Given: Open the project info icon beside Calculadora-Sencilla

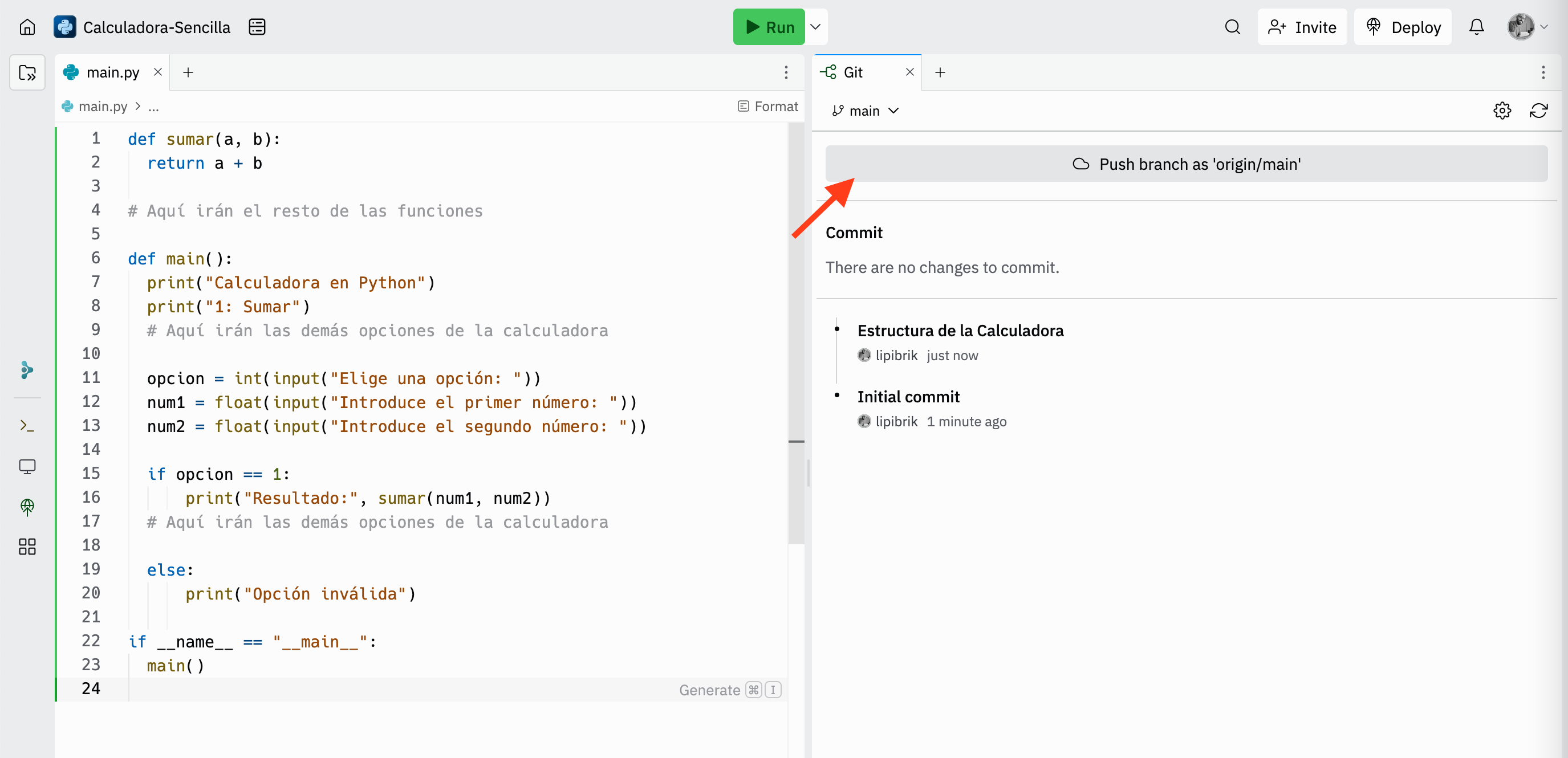Looking at the screenshot, I should point(257,27).
